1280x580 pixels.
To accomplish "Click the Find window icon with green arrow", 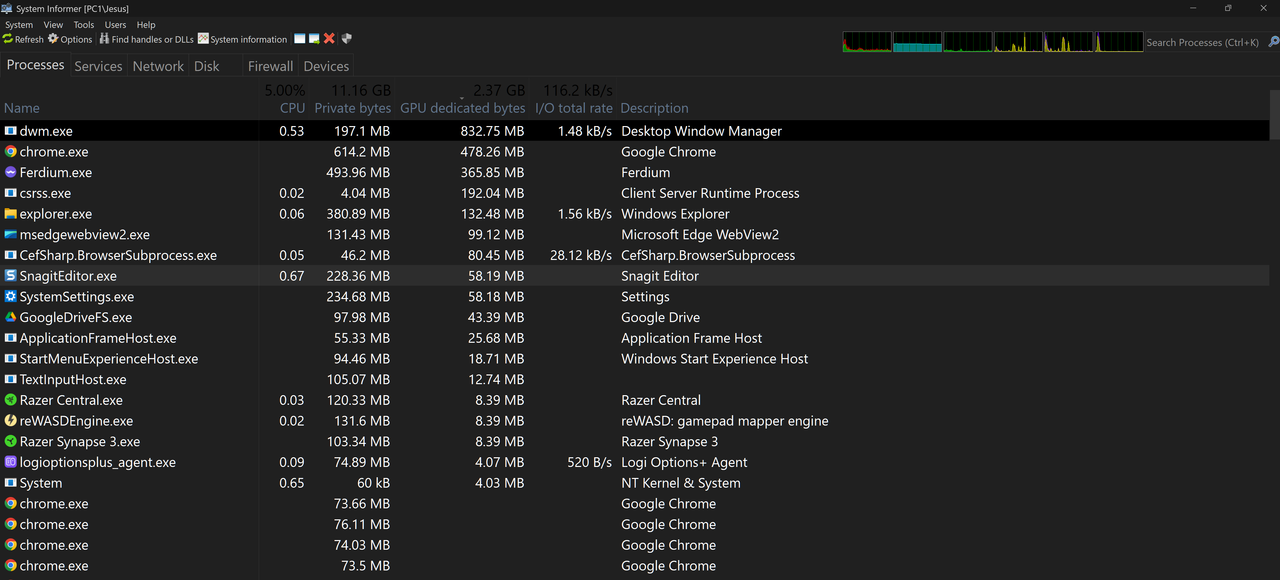I will 314,39.
